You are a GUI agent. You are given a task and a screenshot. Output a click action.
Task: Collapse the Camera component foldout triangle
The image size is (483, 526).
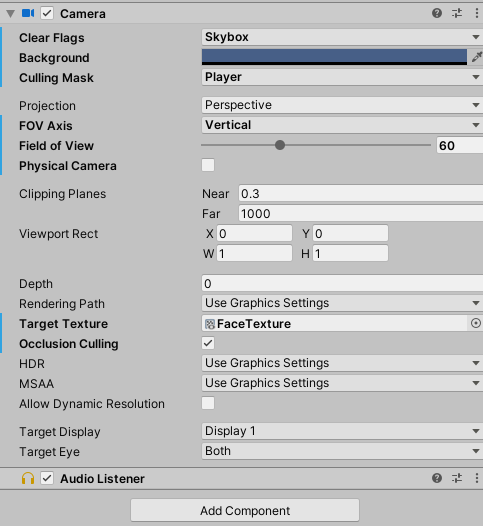coord(11,14)
